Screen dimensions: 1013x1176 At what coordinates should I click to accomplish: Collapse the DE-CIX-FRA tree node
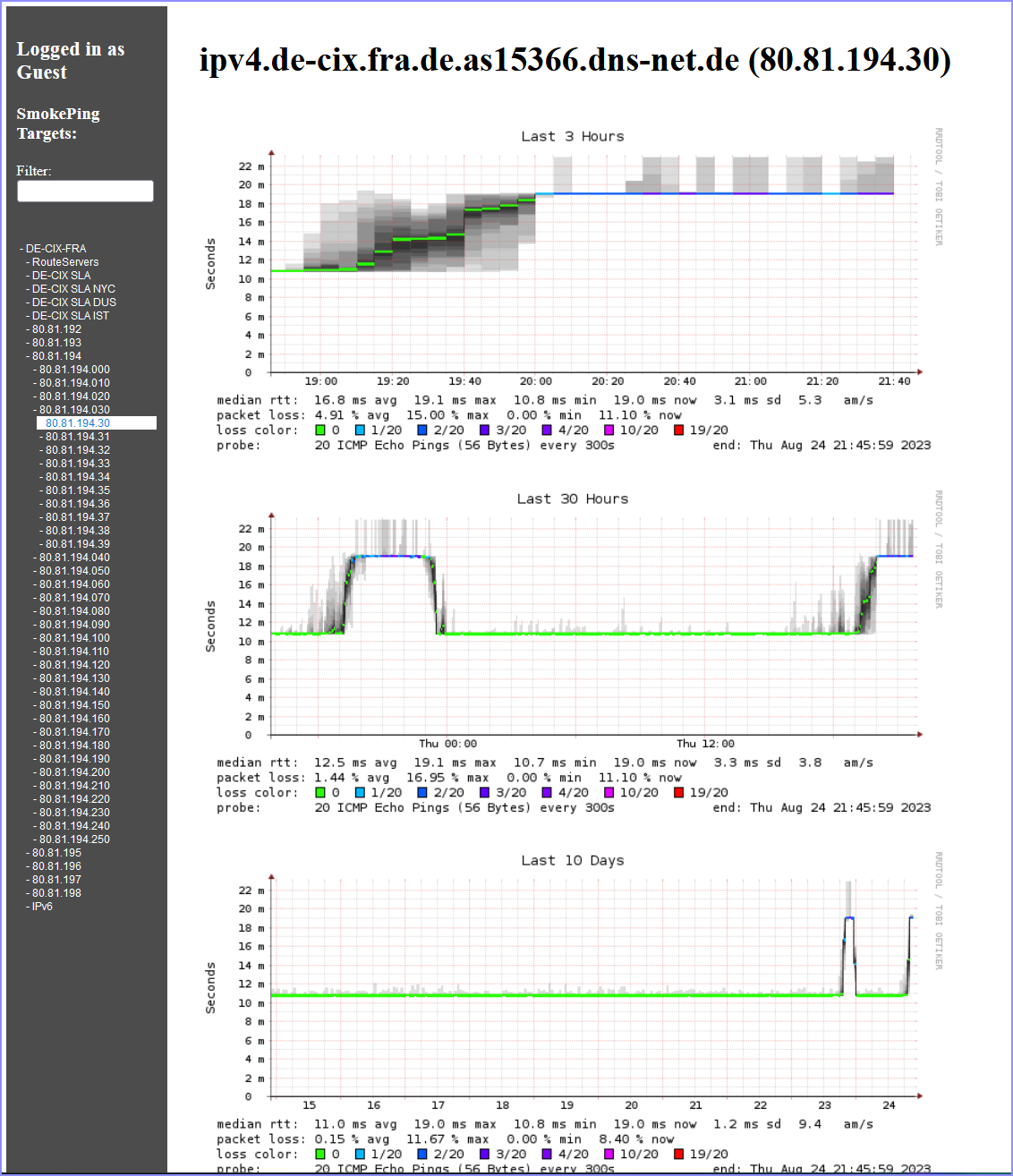point(55,249)
